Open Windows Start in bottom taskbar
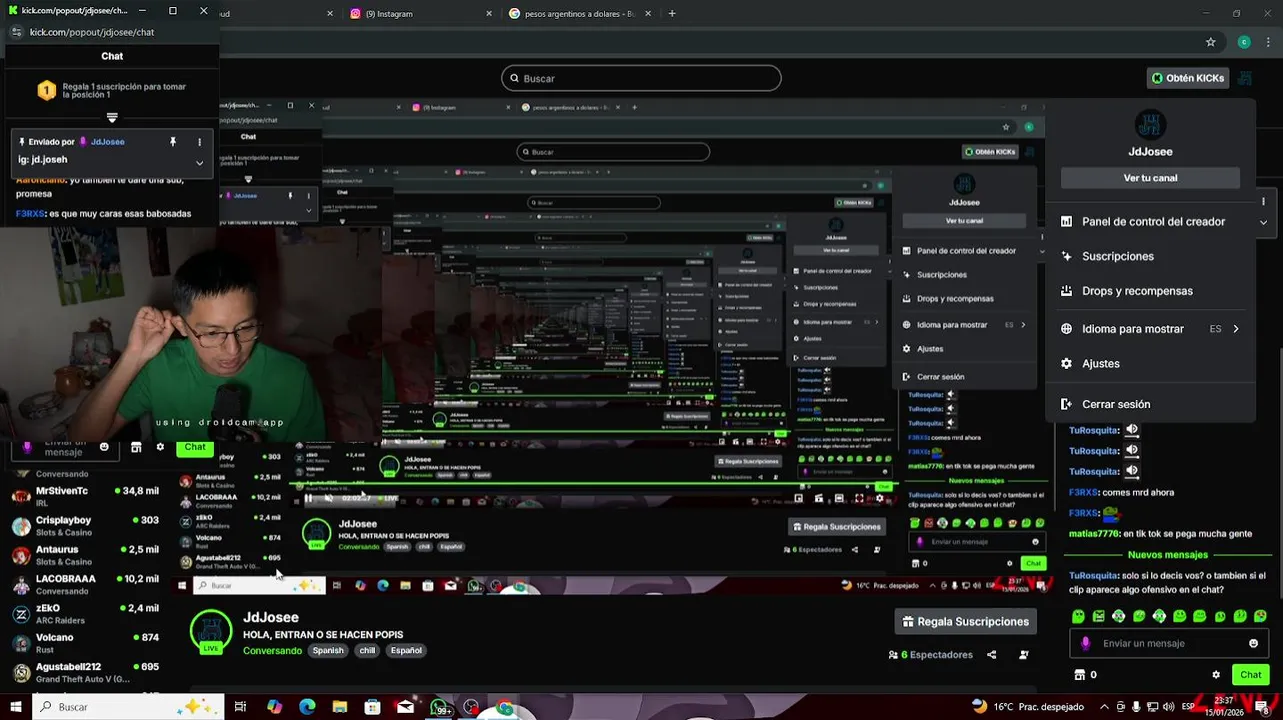The height and width of the screenshot is (720, 1283). 16,707
